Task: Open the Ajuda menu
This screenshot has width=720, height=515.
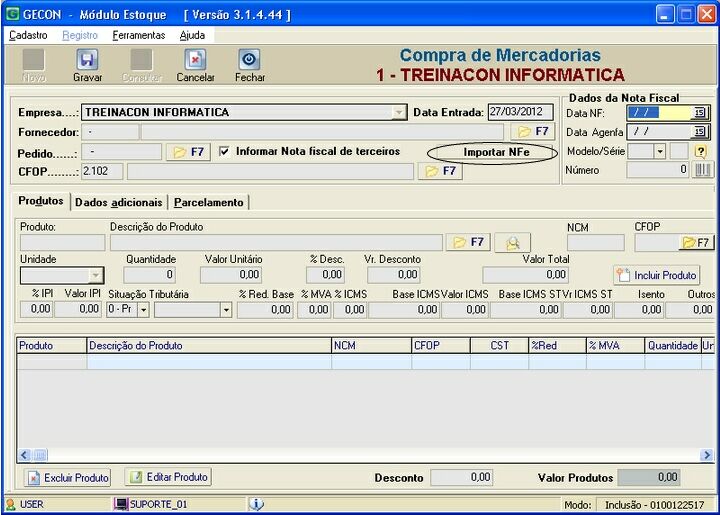Action: point(192,35)
